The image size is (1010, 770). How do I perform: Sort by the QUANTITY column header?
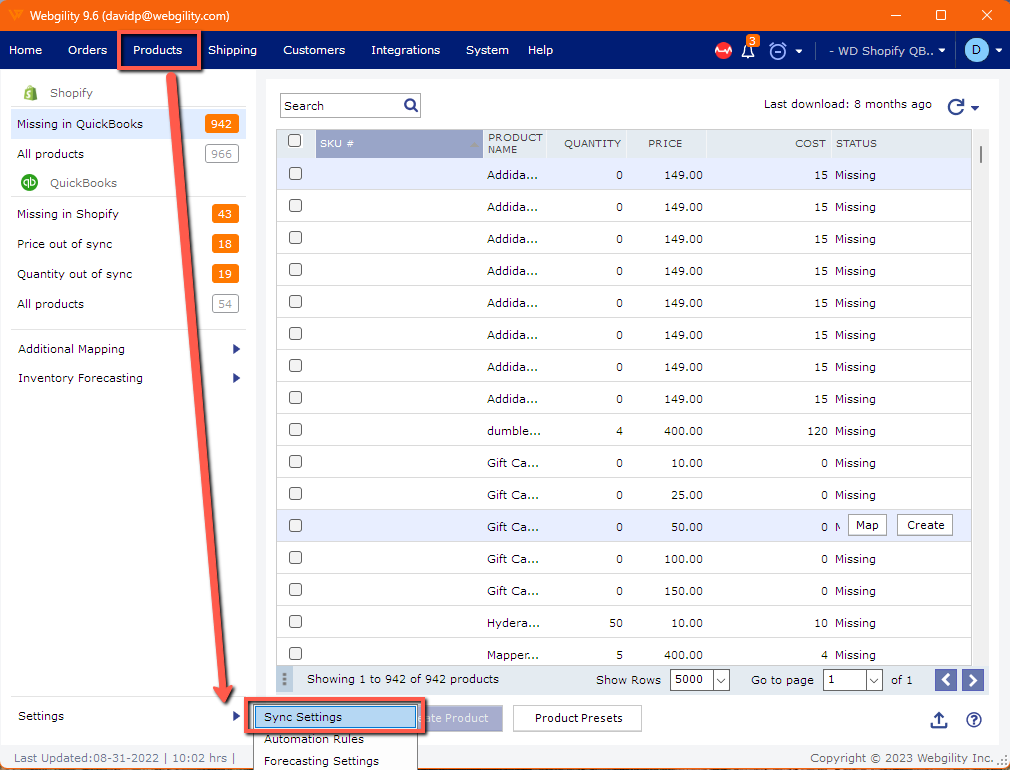click(586, 144)
